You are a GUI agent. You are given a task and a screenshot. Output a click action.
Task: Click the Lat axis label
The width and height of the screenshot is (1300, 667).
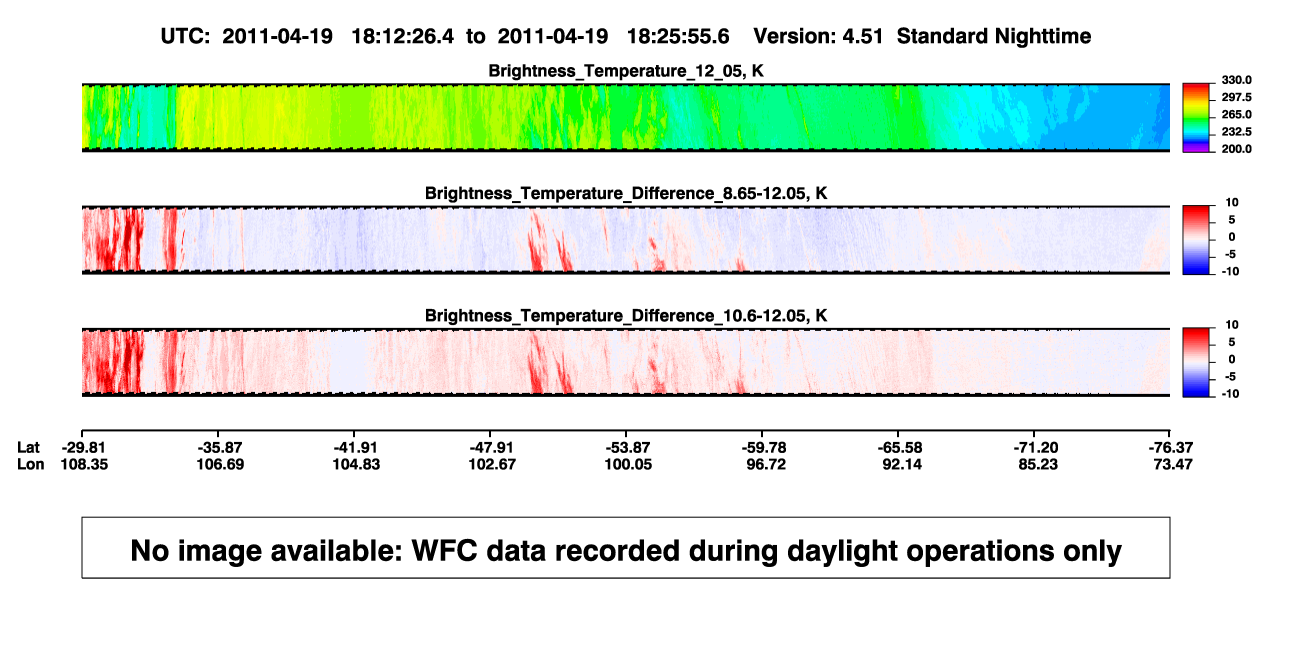(29, 447)
